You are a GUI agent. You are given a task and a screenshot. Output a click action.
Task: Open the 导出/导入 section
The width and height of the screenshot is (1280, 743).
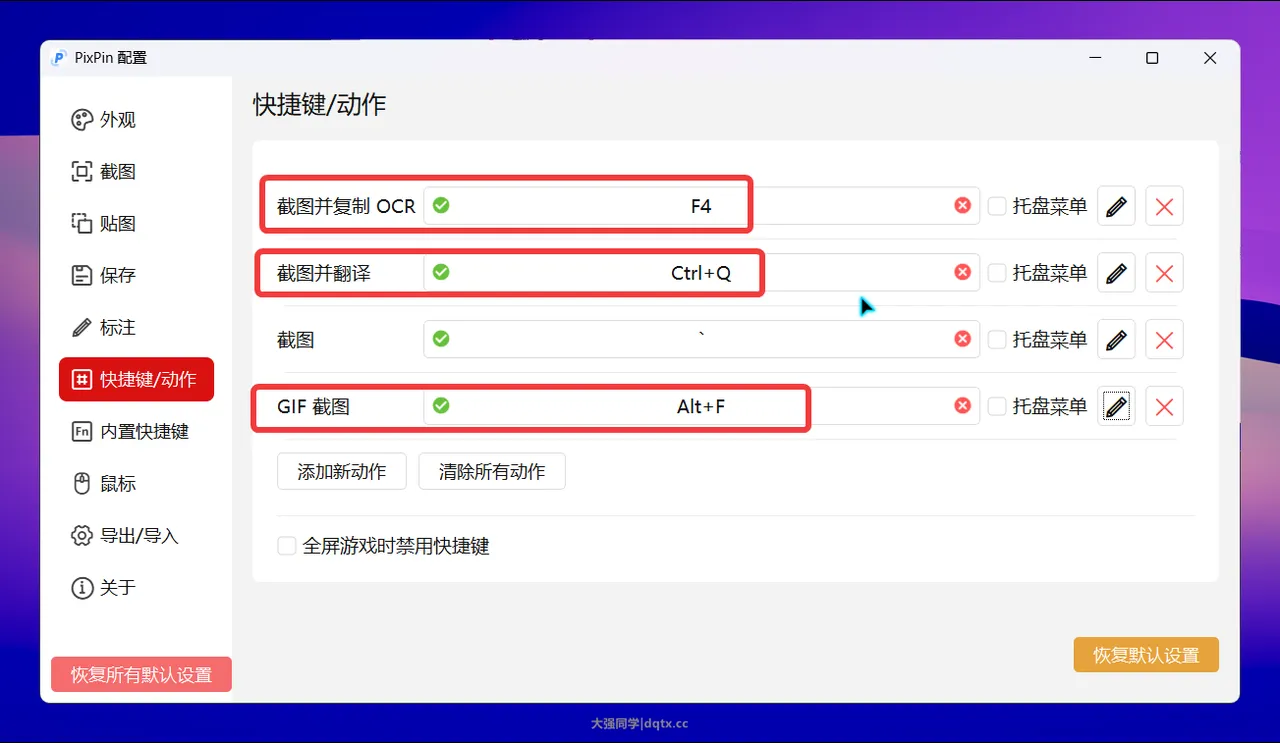point(138,536)
